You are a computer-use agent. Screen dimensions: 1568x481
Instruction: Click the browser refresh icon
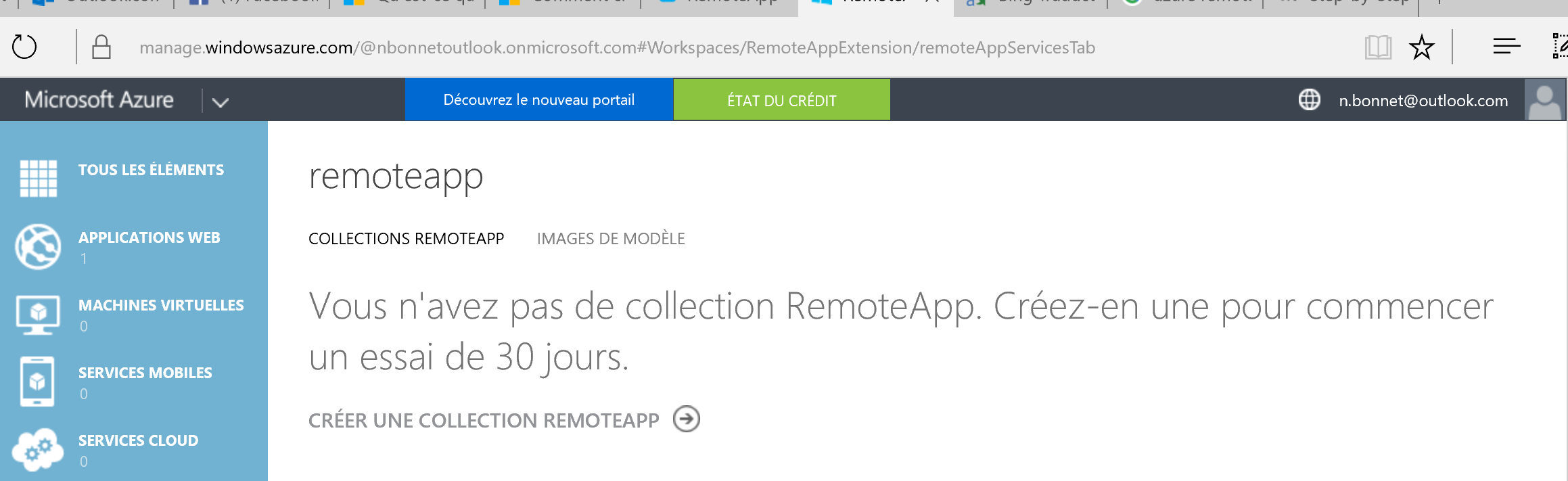24,47
